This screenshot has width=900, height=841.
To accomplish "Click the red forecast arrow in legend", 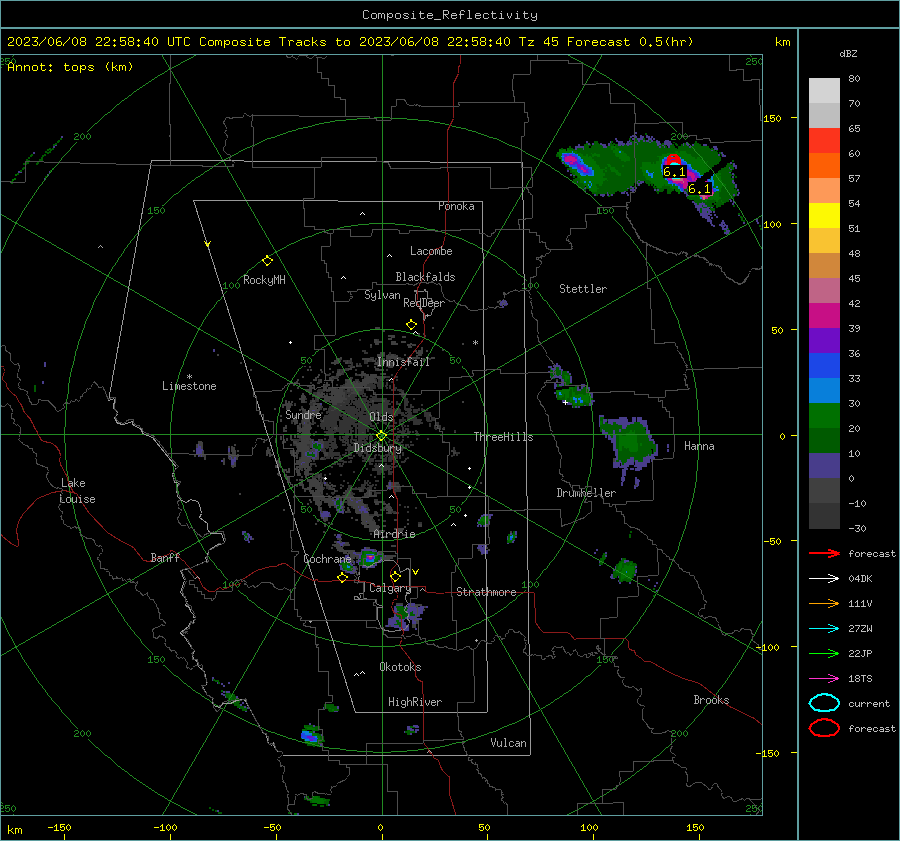I will point(824,553).
